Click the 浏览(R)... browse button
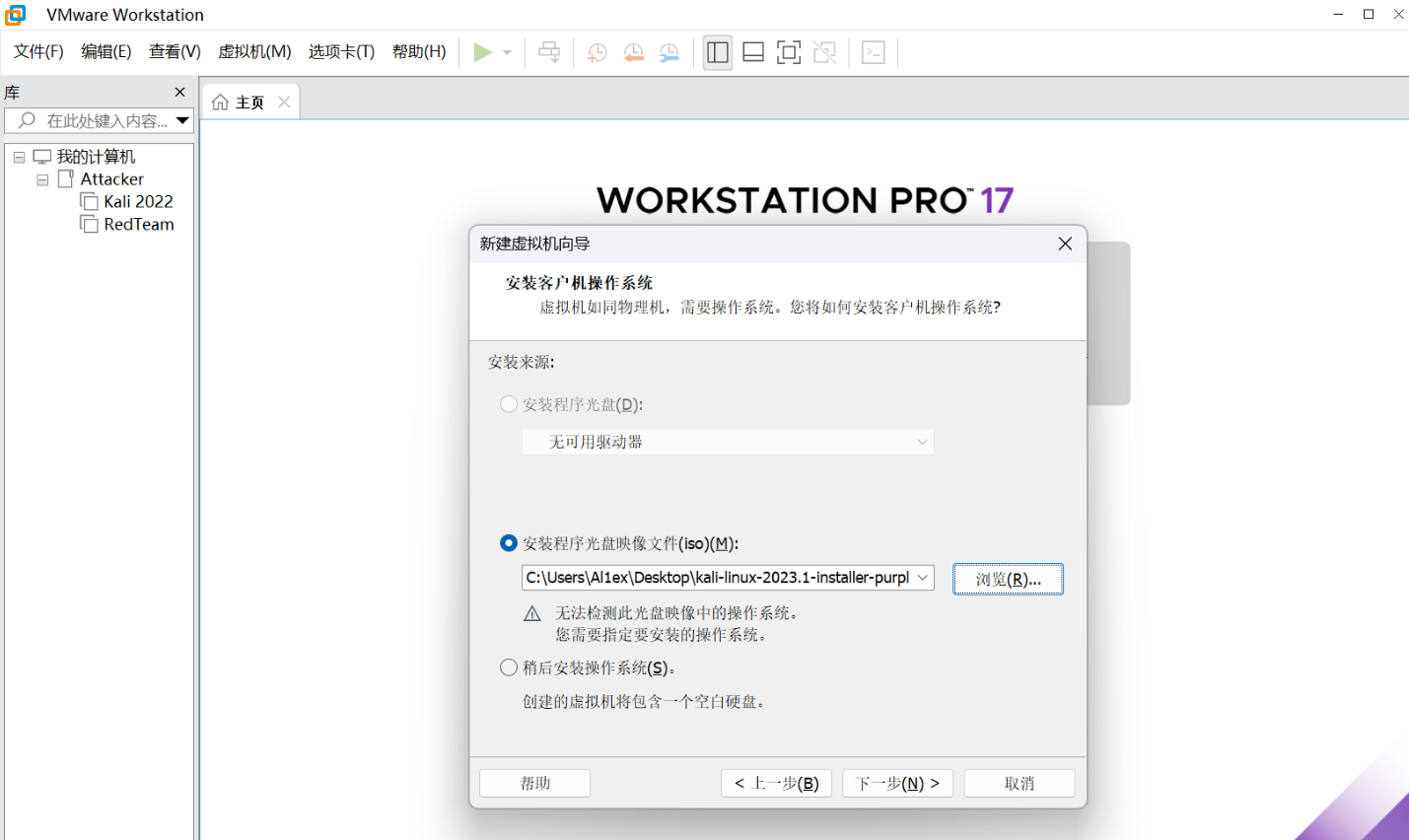Image resolution: width=1409 pixels, height=840 pixels. (x=1008, y=579)
